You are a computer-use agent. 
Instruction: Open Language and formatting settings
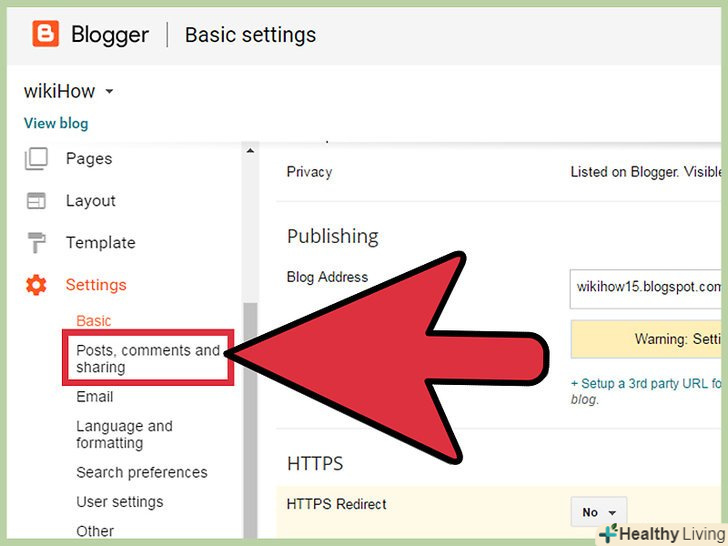(124, 435)
